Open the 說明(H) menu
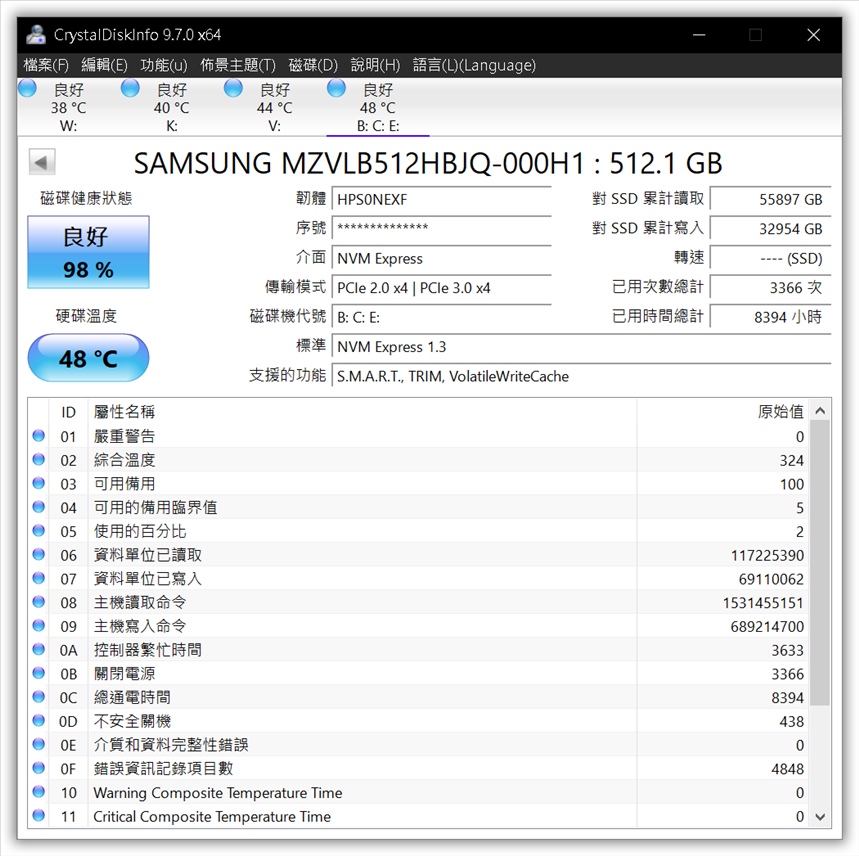This screenshot has height=856, width=859. (x=375, y=65)
